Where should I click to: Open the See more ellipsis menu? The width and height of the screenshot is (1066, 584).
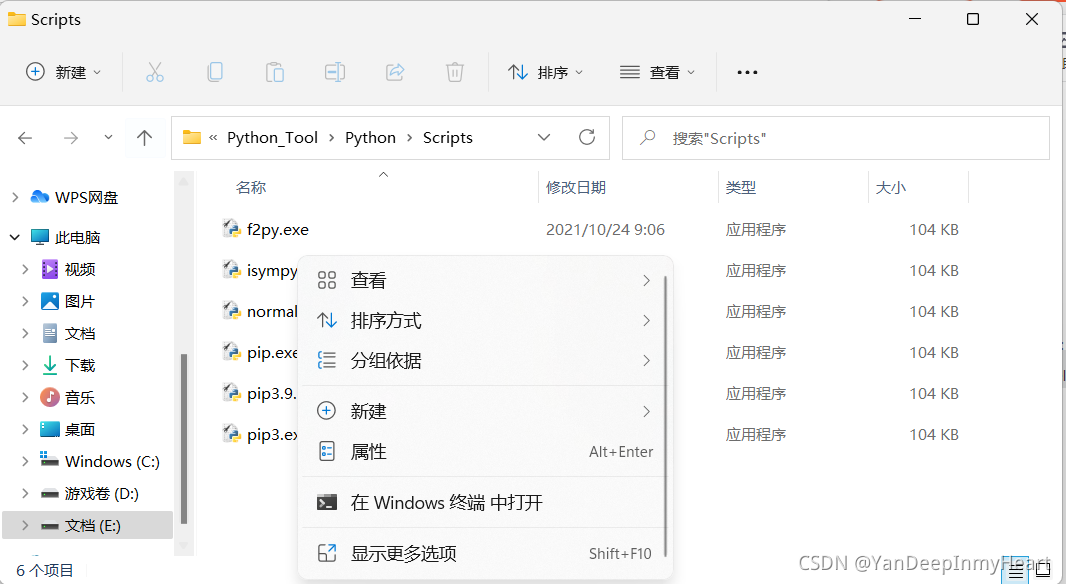pyautogui.click(x=747, y=71)
